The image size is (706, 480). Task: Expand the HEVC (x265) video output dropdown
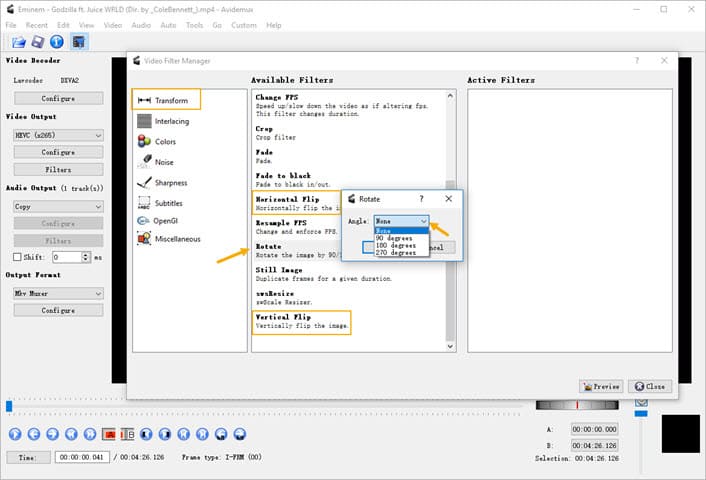56,135
